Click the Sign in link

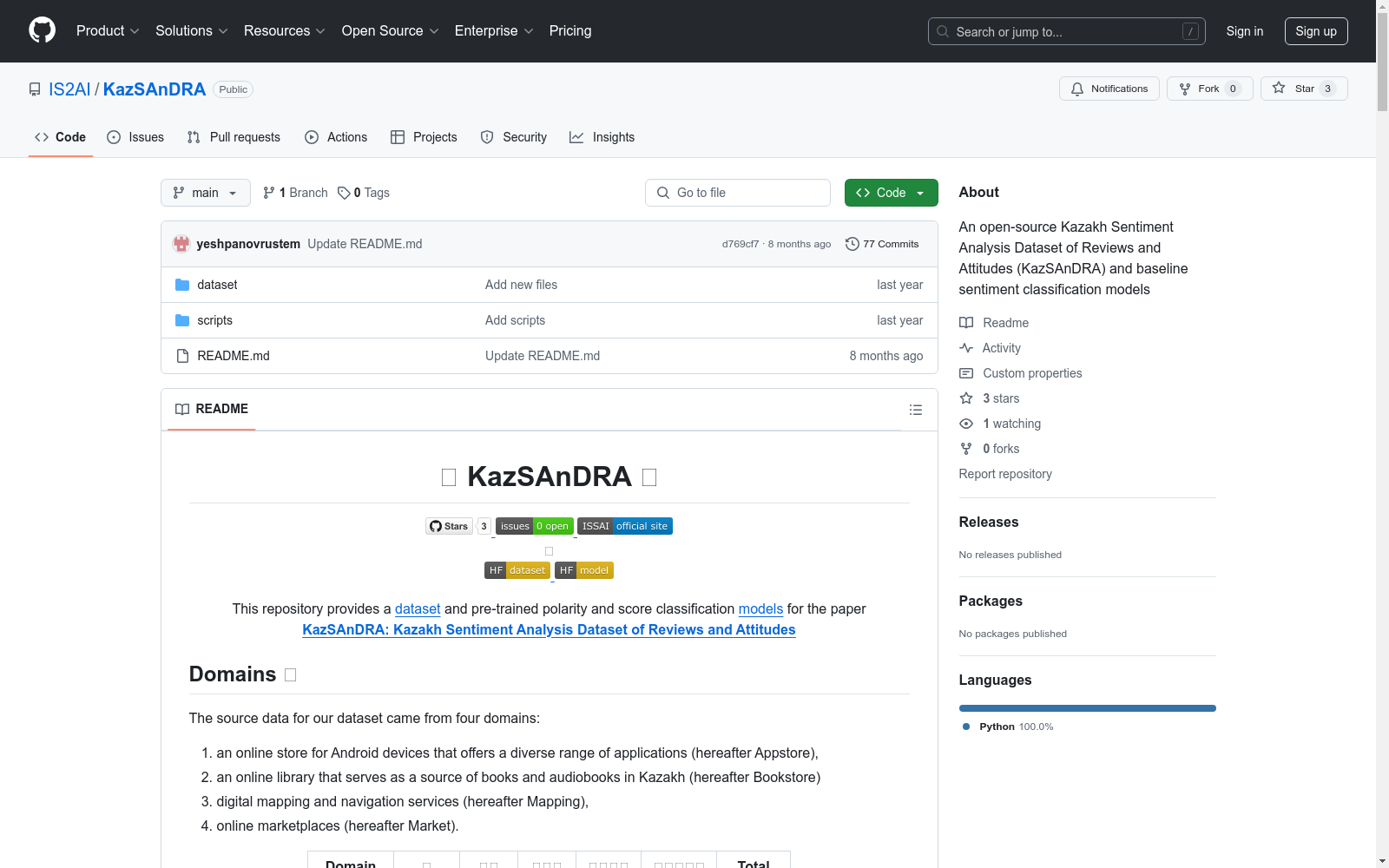point(1245,31)
